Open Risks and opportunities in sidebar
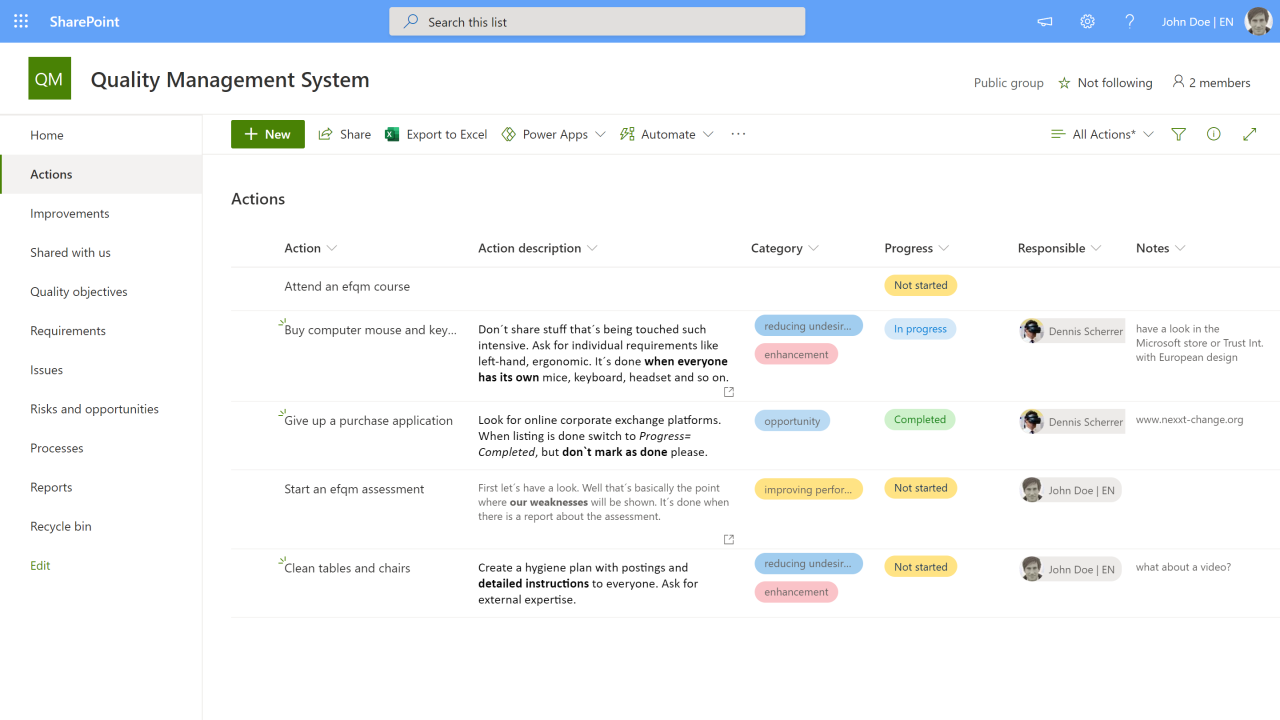This screenshot has height=720, width=1280. (x=94, y=409)
